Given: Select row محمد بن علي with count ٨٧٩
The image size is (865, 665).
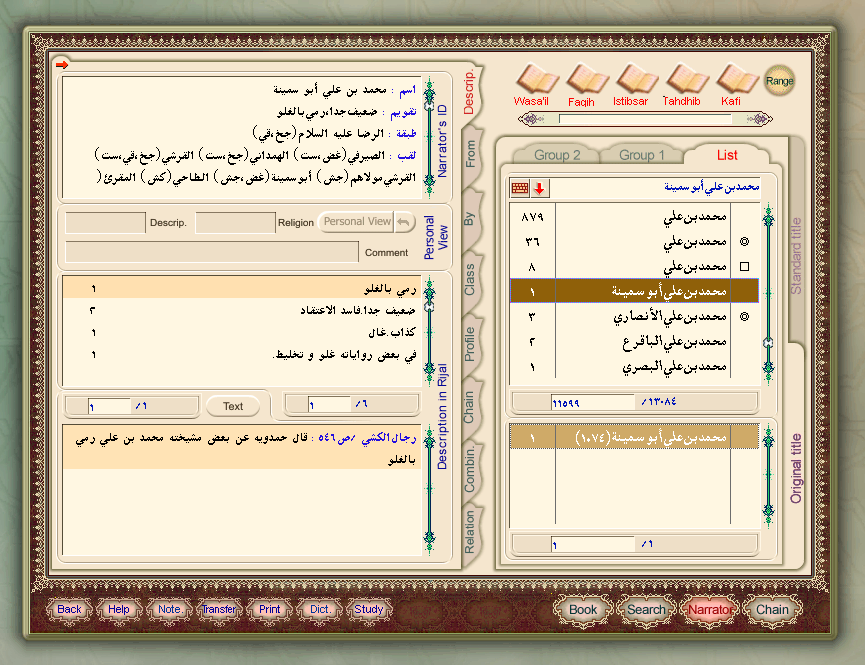Looking at the screenshot, I should [x=634, y=216].
